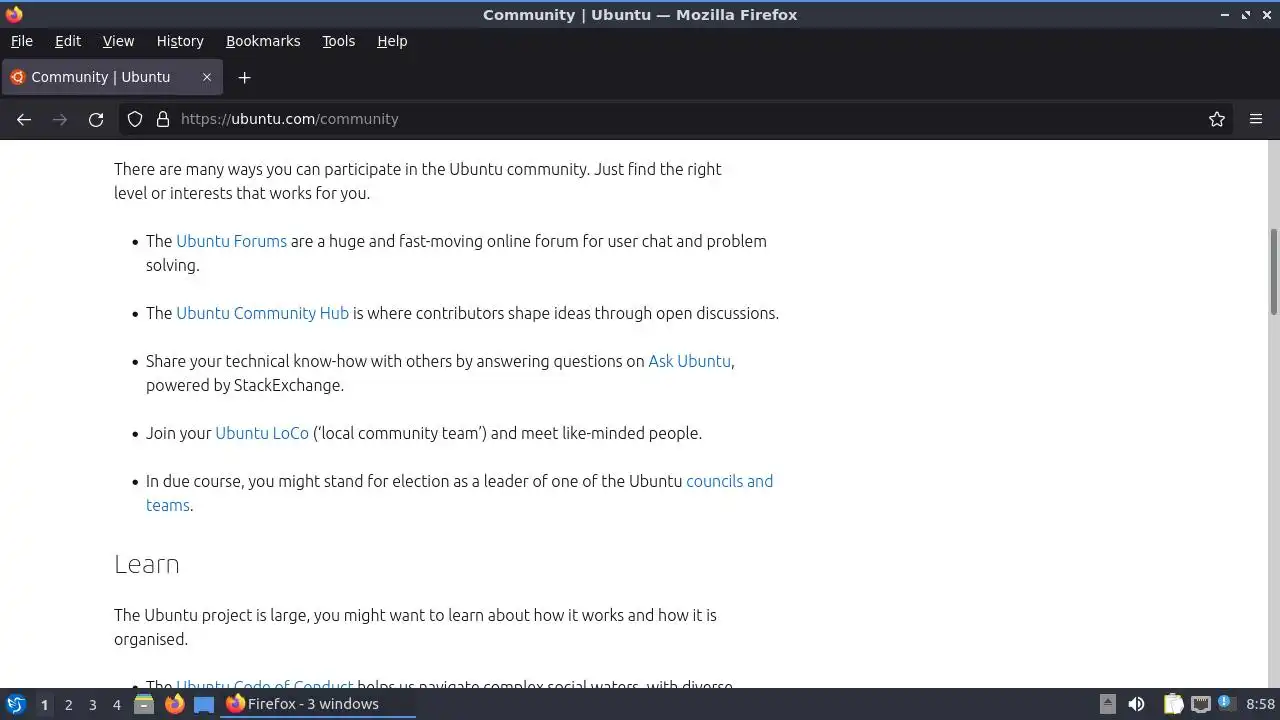The width and height of the screenshot is (1280, 720).
Task: Follow the Ubuntu Forums link
Action: pos(231,241)
